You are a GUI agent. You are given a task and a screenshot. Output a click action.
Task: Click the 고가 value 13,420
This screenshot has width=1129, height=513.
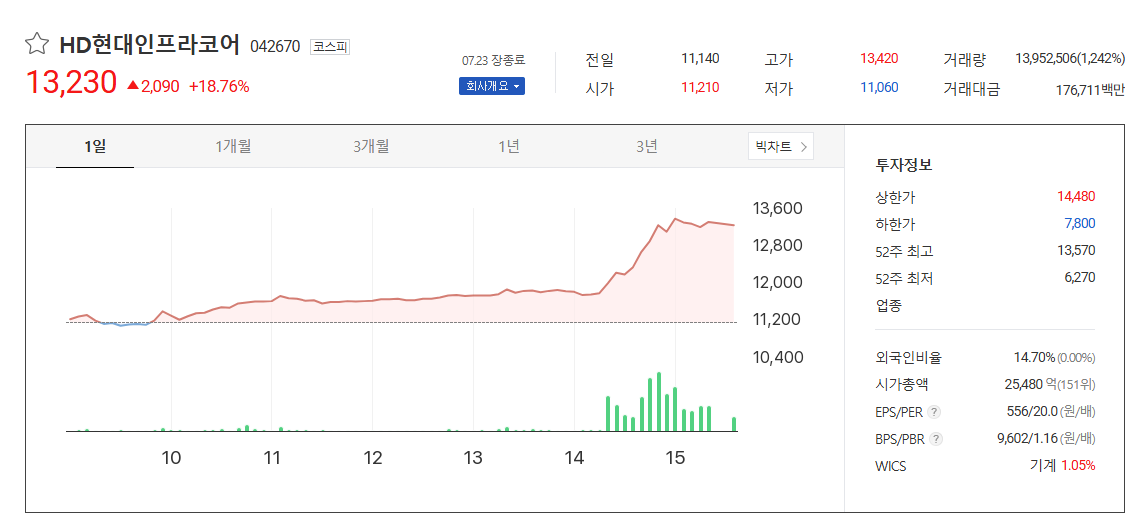click(x=879, y=58)
